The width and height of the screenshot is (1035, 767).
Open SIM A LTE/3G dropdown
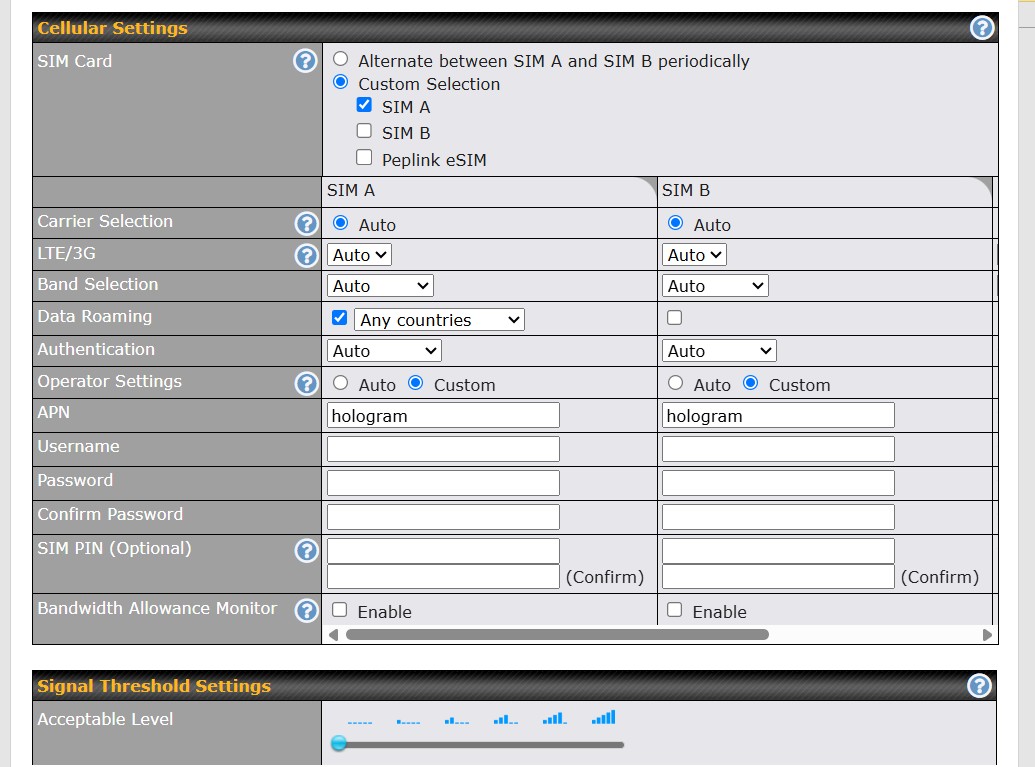click(x=359, y=255)
